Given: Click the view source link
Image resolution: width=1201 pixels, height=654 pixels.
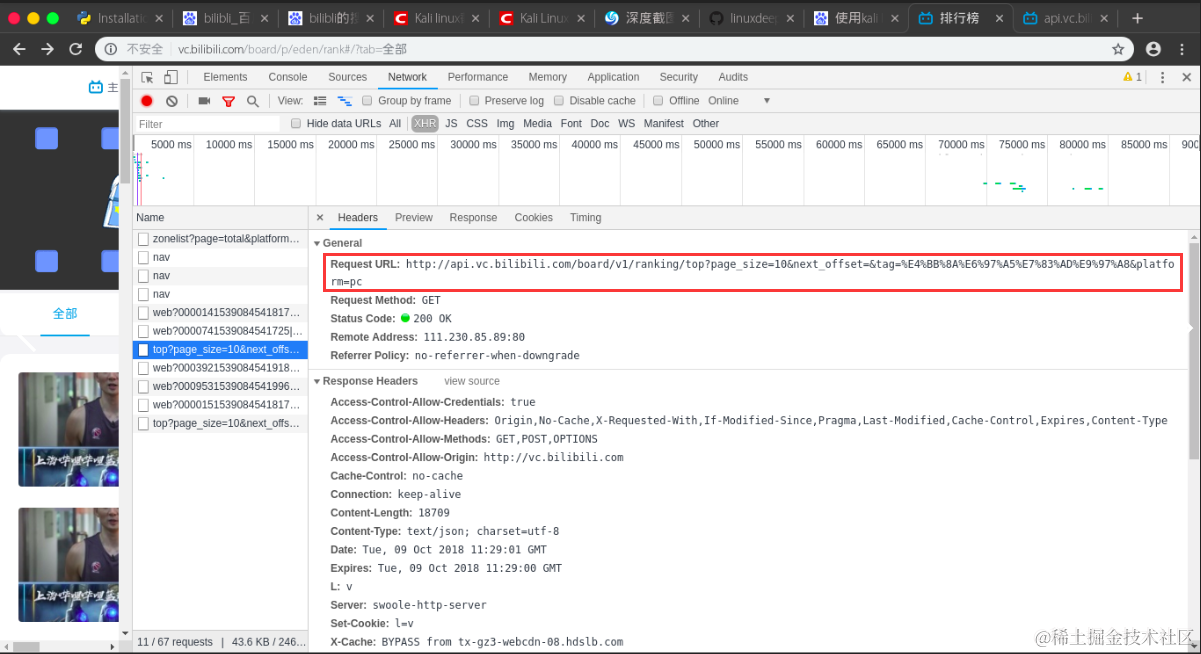Looking at the screenshot, I should 472,381.
